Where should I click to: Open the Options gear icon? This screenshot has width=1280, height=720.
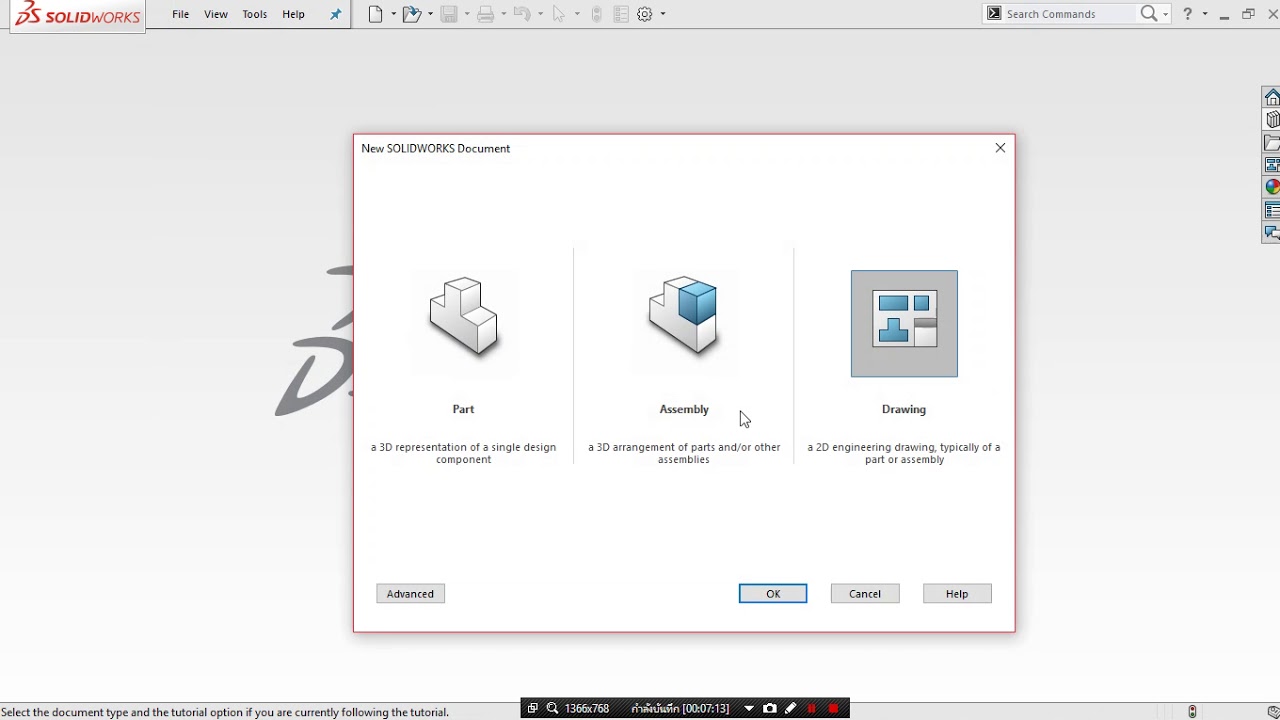645,14
